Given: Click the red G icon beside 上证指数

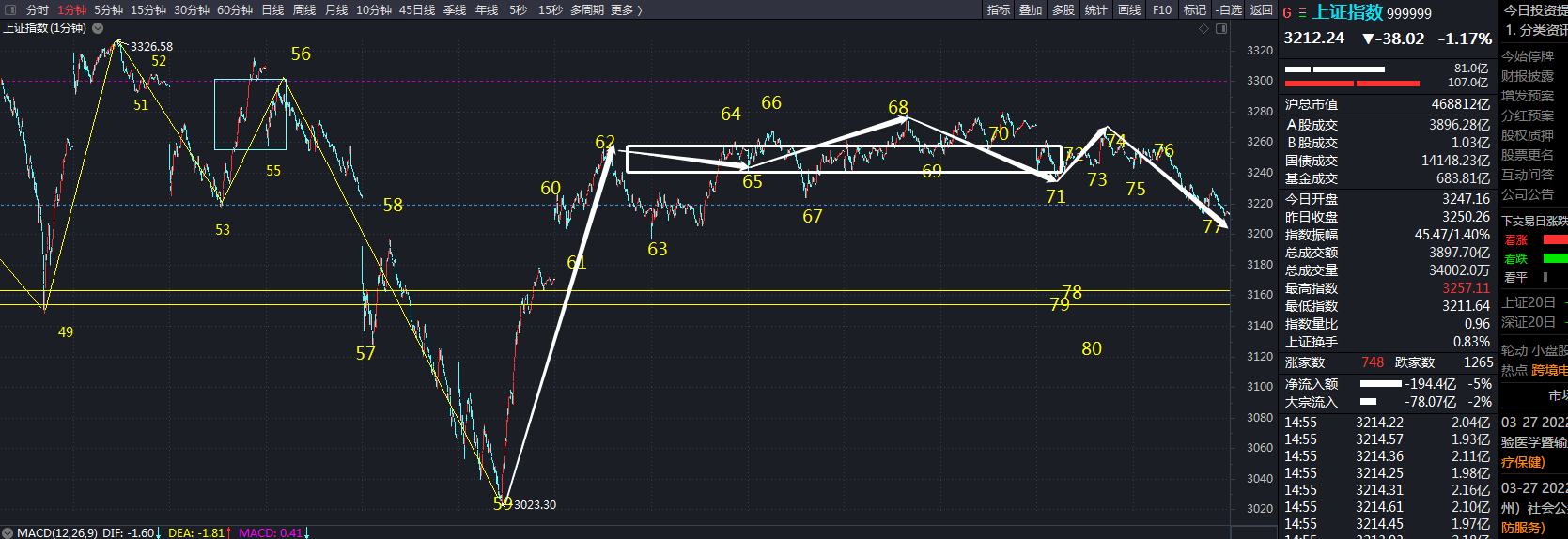Looking at the screenshot, I should (1287, 13).
